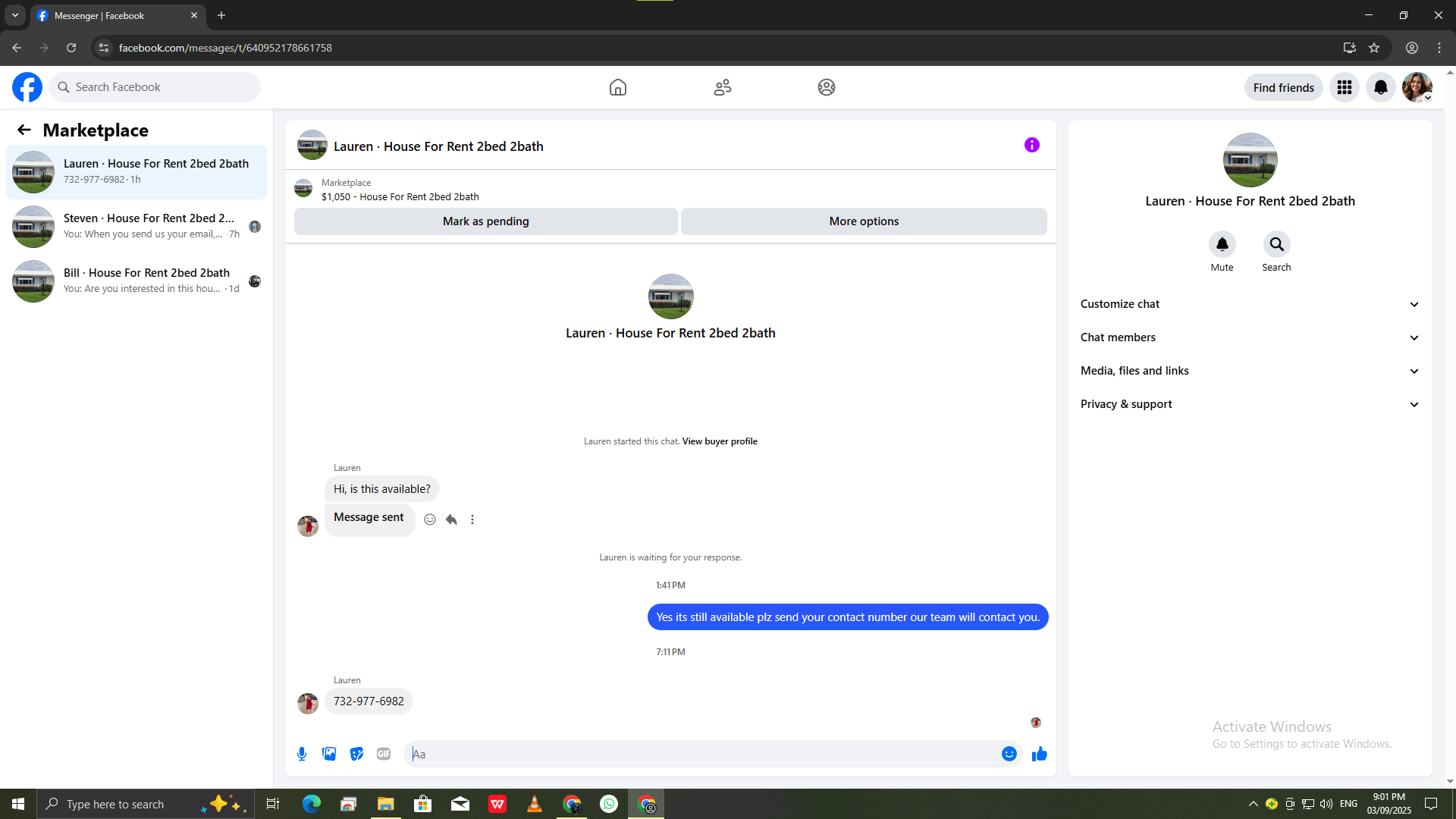This screenshot has height=819, width=1456.
Task: Expand the Chat members section
Action: point(1250,337)
